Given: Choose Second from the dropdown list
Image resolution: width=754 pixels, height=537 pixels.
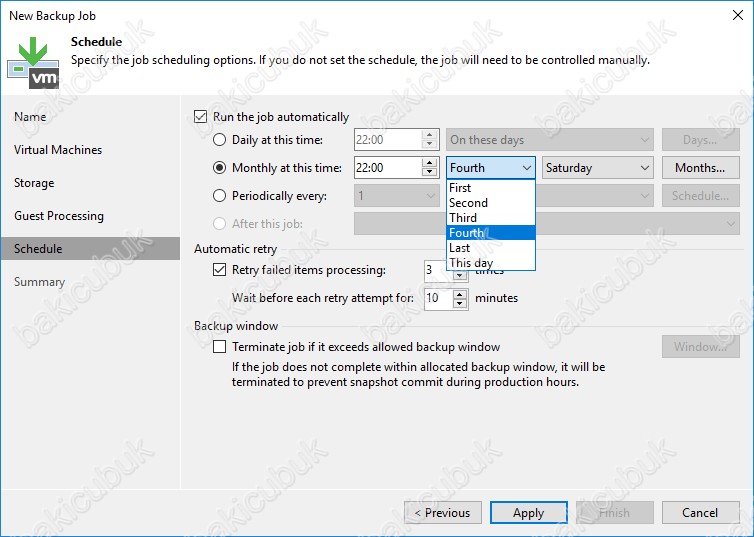Looking at the screenshot, I should (490, 202).
